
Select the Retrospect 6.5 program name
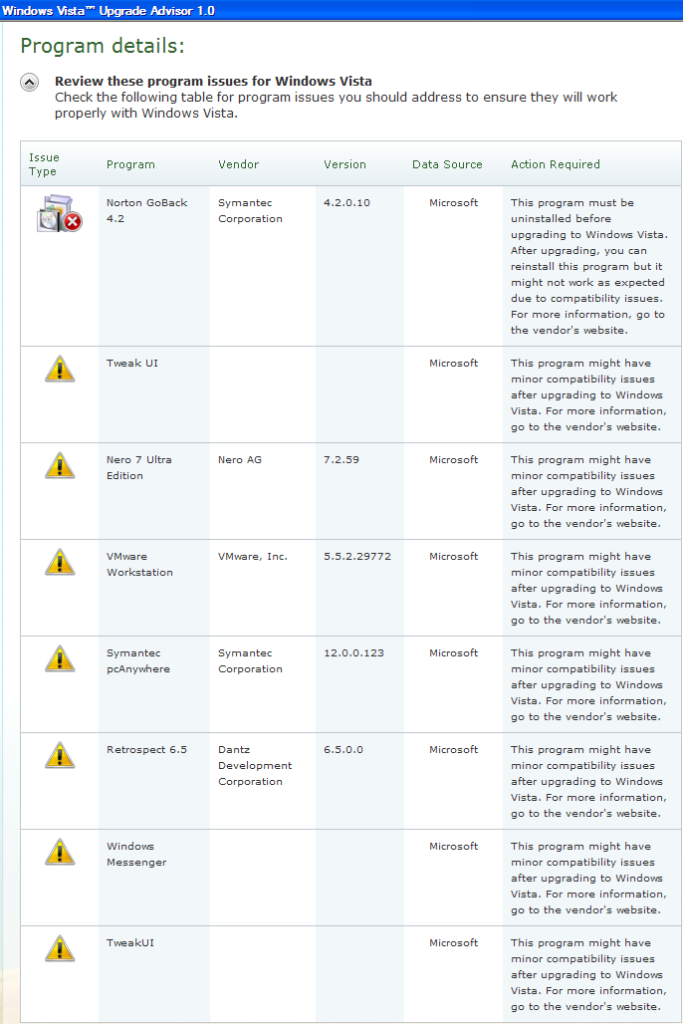(147, 750)
